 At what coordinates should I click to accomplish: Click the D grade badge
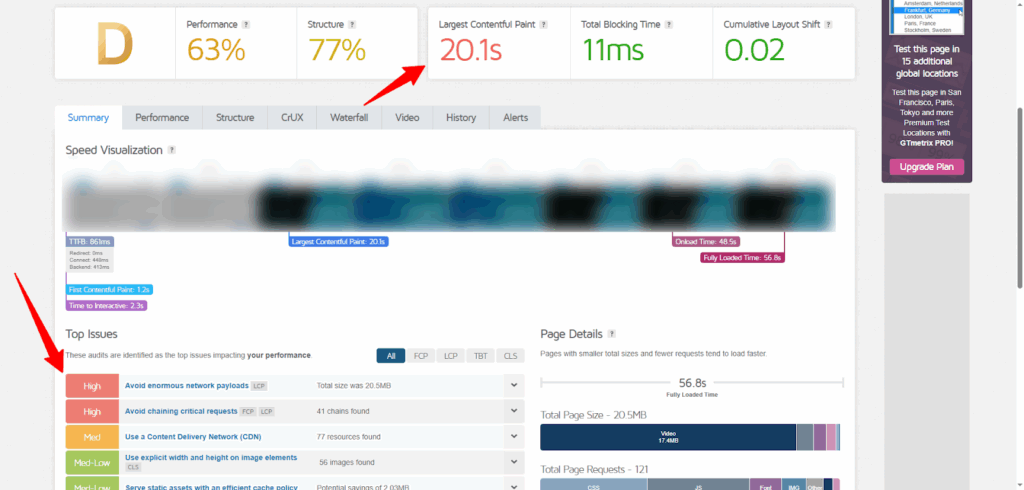(115, 44)
